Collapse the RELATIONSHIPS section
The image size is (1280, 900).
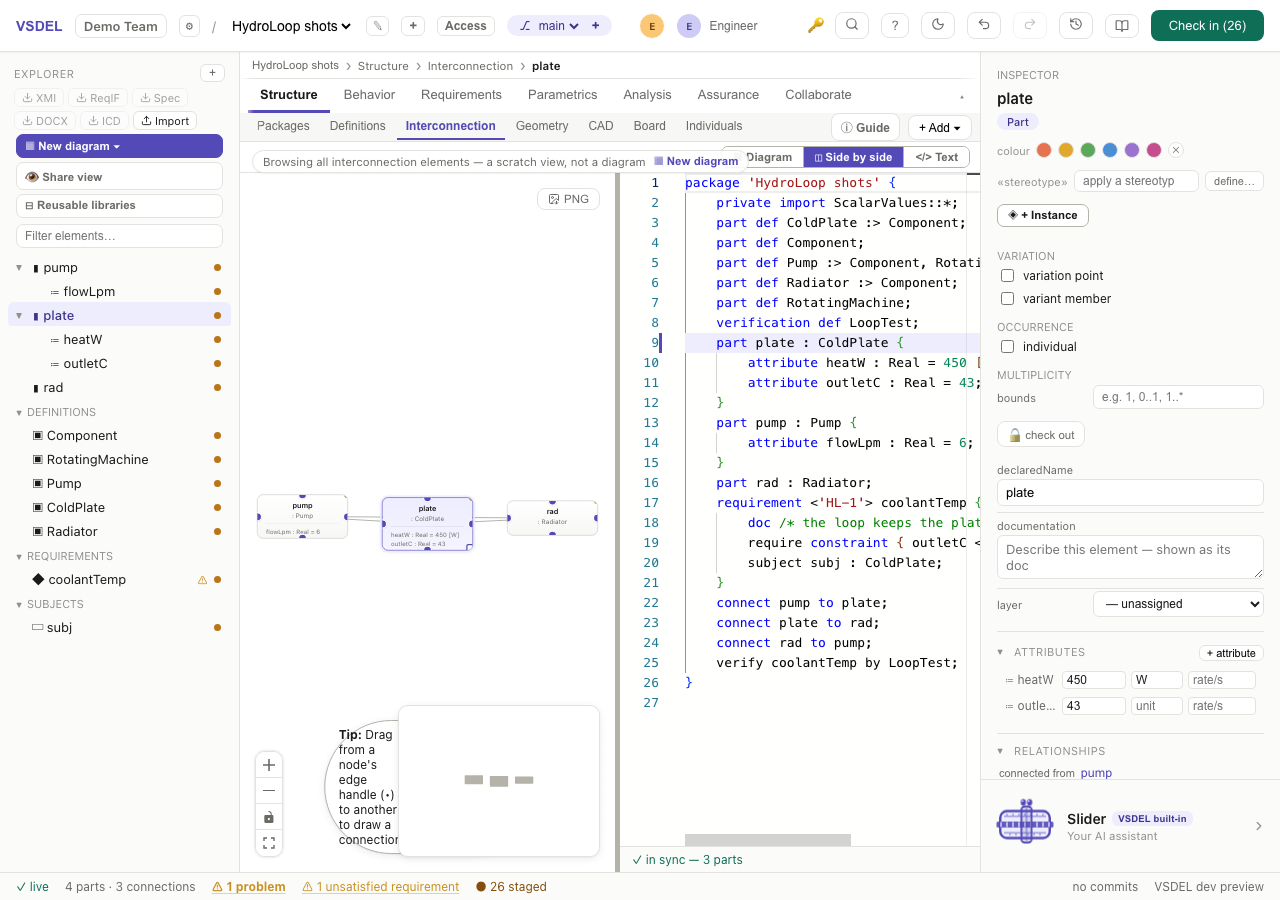1001,751
